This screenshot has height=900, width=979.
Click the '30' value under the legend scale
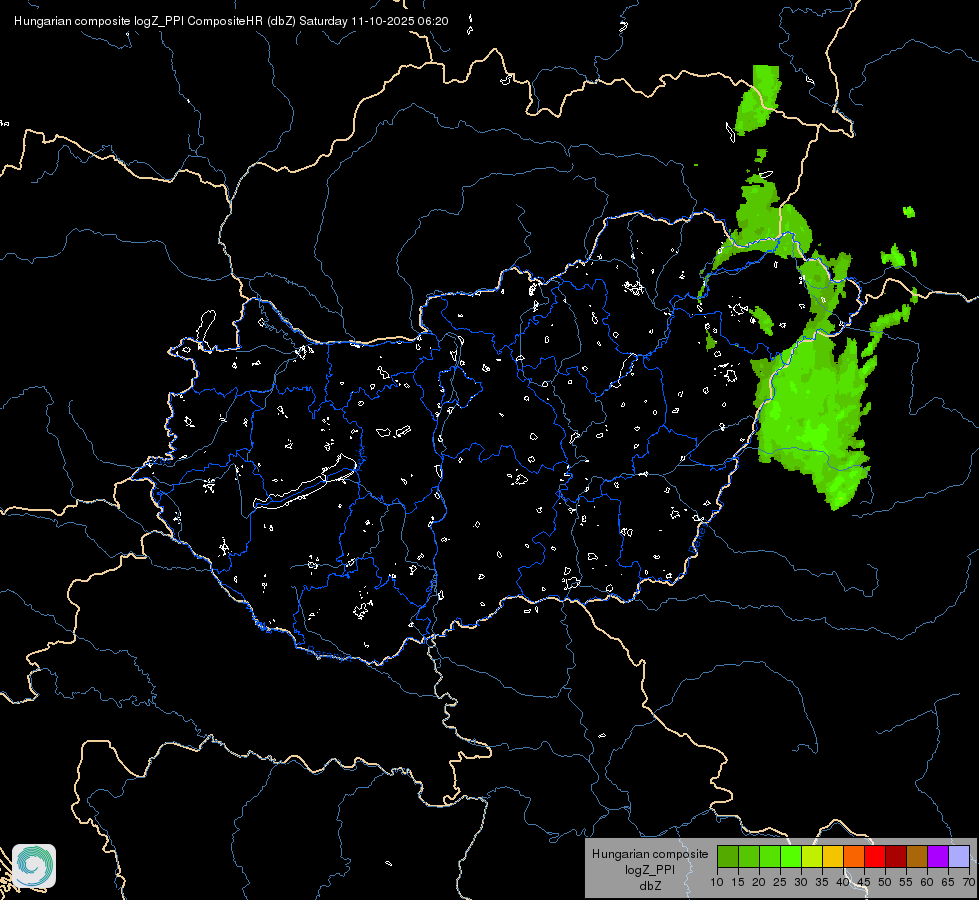click(801, 883)
